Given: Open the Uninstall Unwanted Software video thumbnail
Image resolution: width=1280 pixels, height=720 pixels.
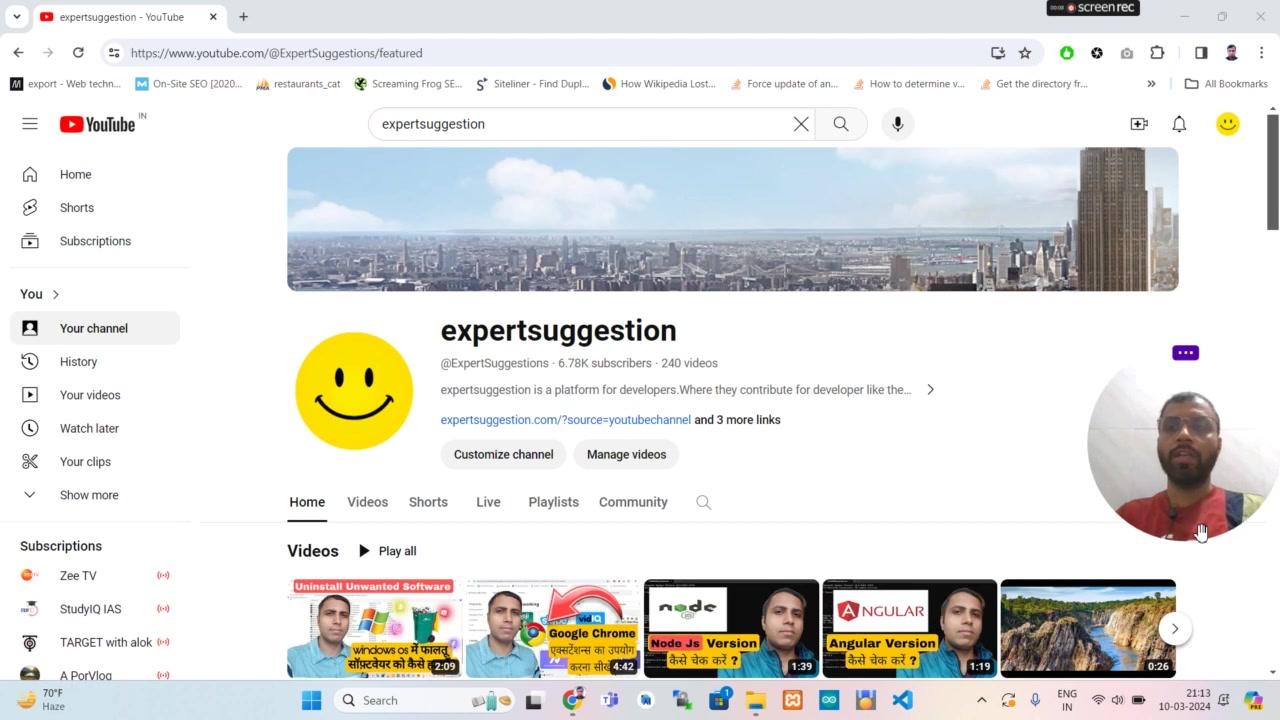Looking at the screenshot, I should point(374,629).
